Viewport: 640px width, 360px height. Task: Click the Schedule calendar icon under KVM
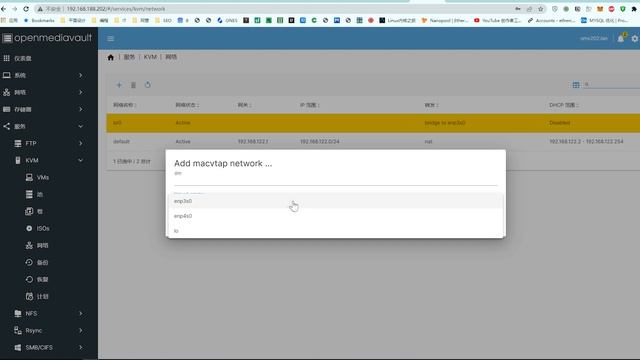coord(29,296)
